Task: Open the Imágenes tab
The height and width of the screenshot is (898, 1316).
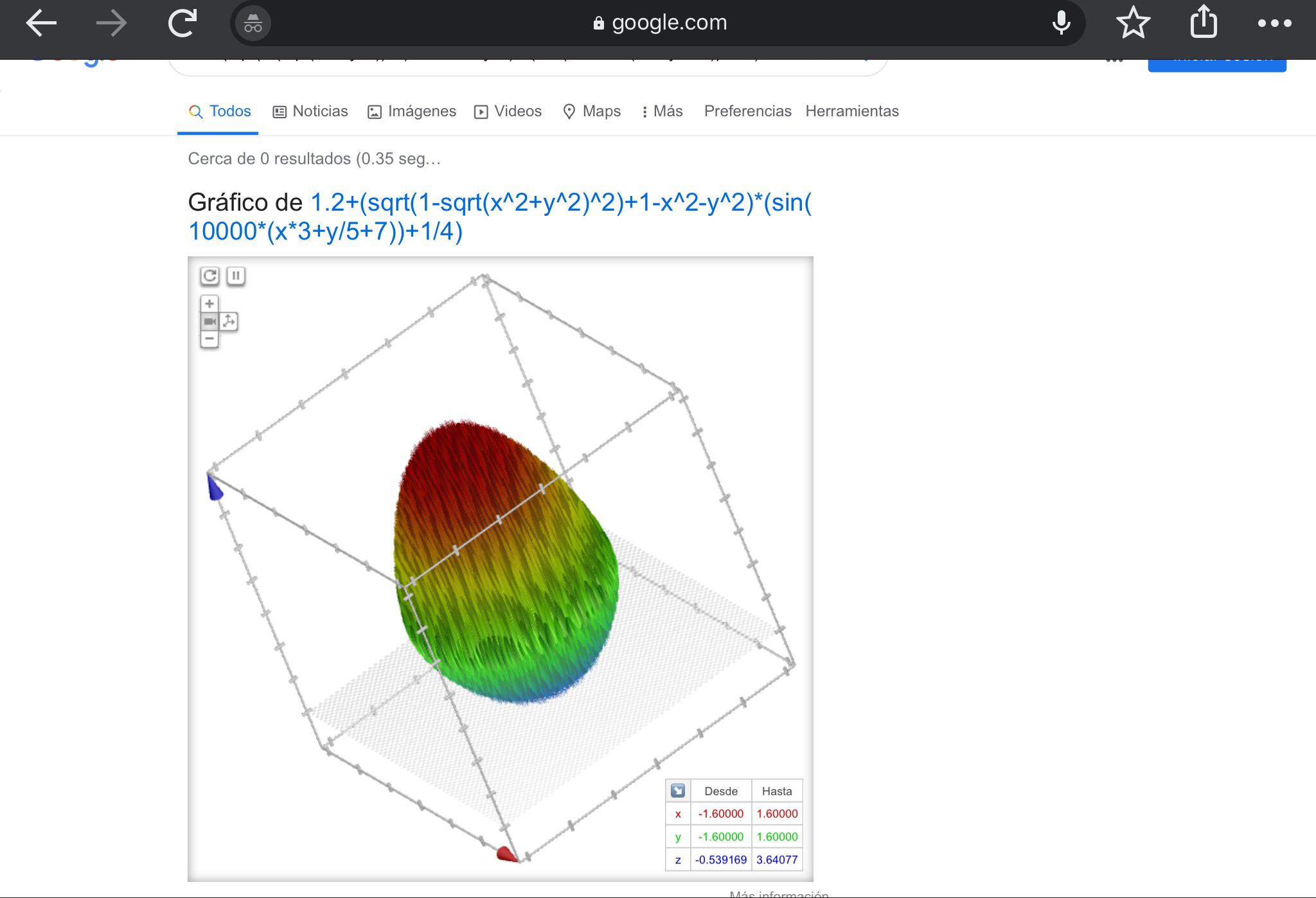Action: (x=412, y=111)
